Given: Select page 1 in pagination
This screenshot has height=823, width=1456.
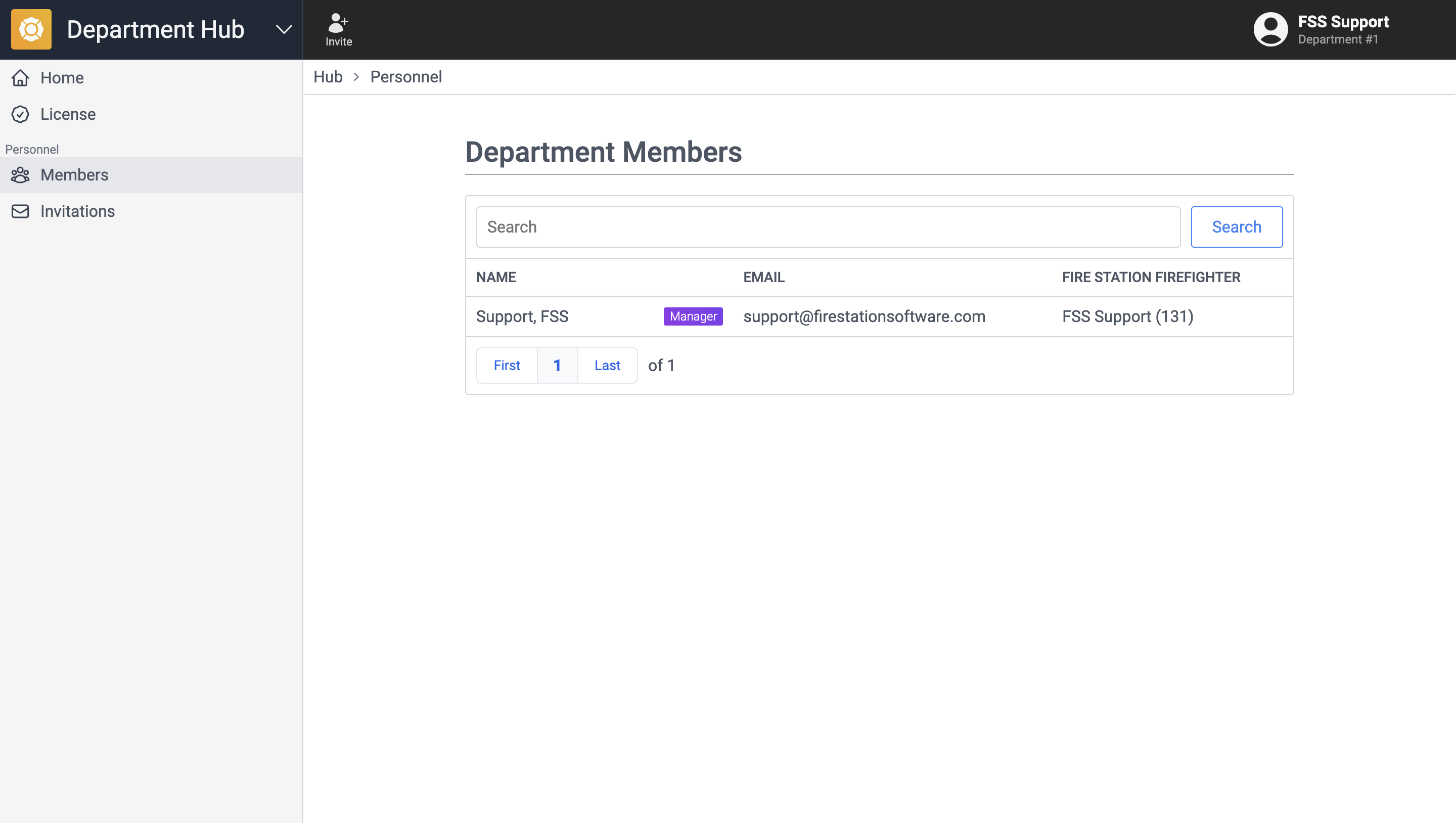Looking at the screenshot, I should [x=557, y=365].
